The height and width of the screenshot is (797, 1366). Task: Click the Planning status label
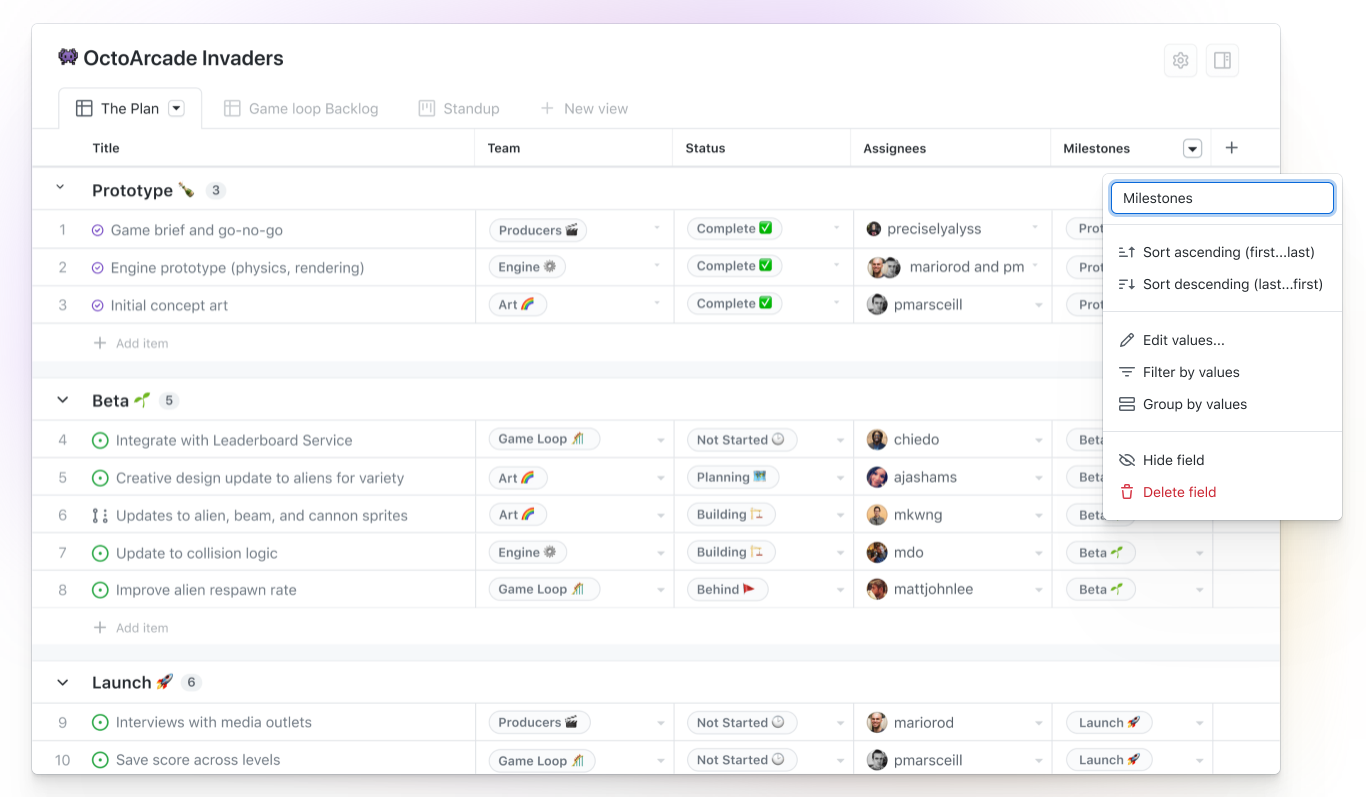pos(732,477)
